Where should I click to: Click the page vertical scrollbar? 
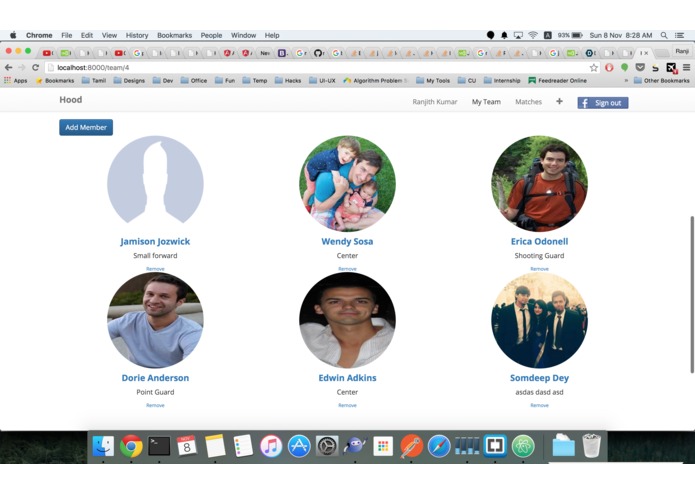pos(692,295)
